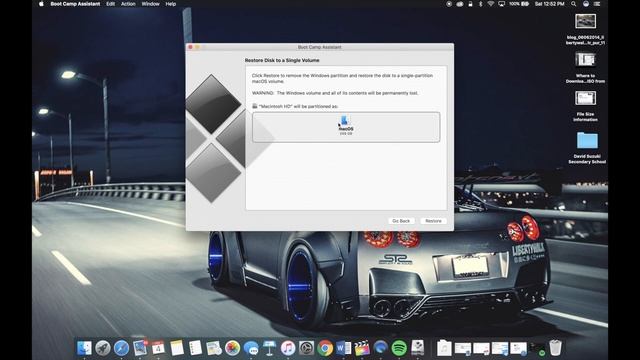Select the blog_06062014 desktop image file
640x360 pixels.
(585, 21)
